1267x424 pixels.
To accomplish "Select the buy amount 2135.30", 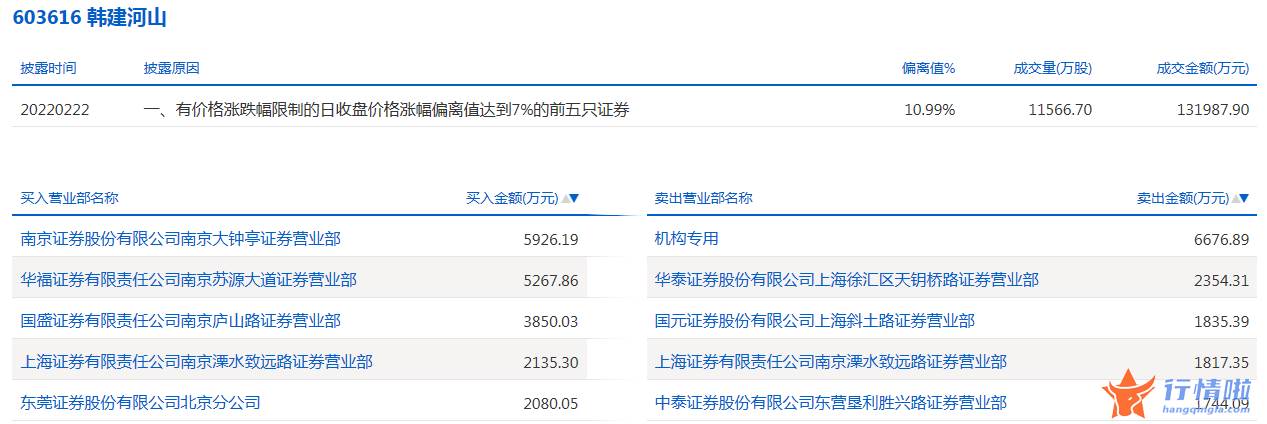I will (x=551, y=363).
